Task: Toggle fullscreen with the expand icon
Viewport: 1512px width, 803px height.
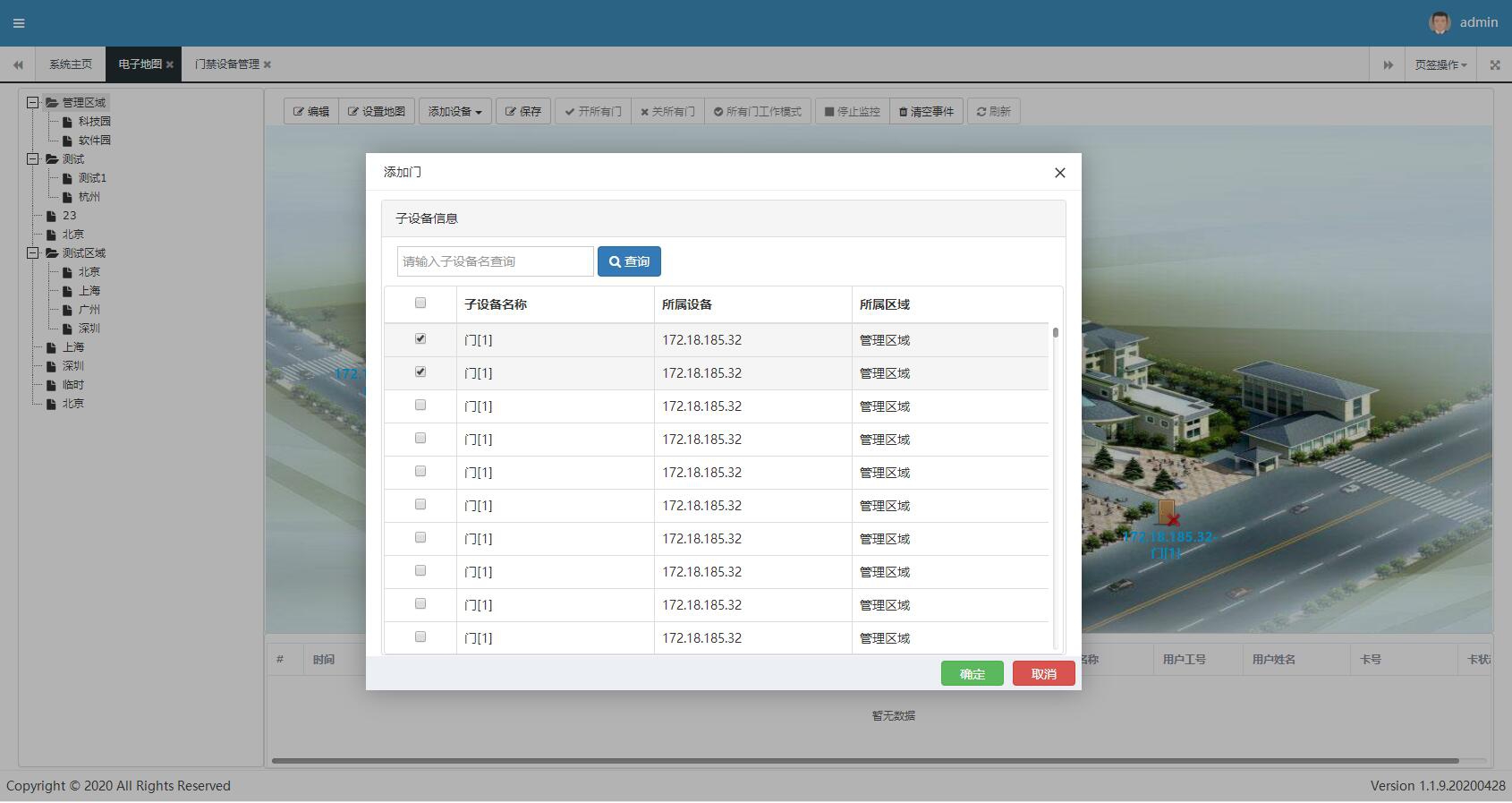Action: point(1494,64)
